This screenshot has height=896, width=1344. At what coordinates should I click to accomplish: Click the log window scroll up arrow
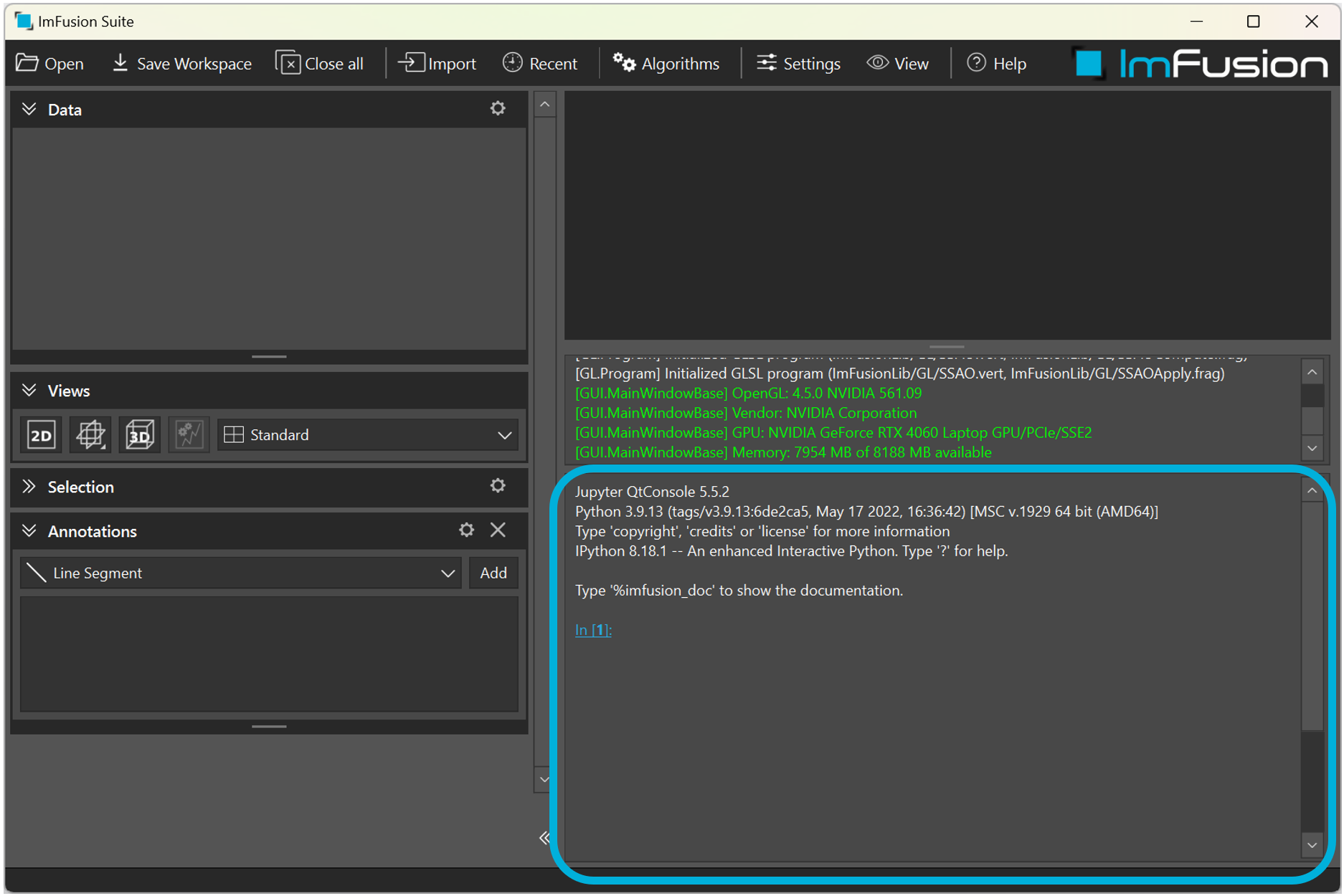[x=1312, y=372]
